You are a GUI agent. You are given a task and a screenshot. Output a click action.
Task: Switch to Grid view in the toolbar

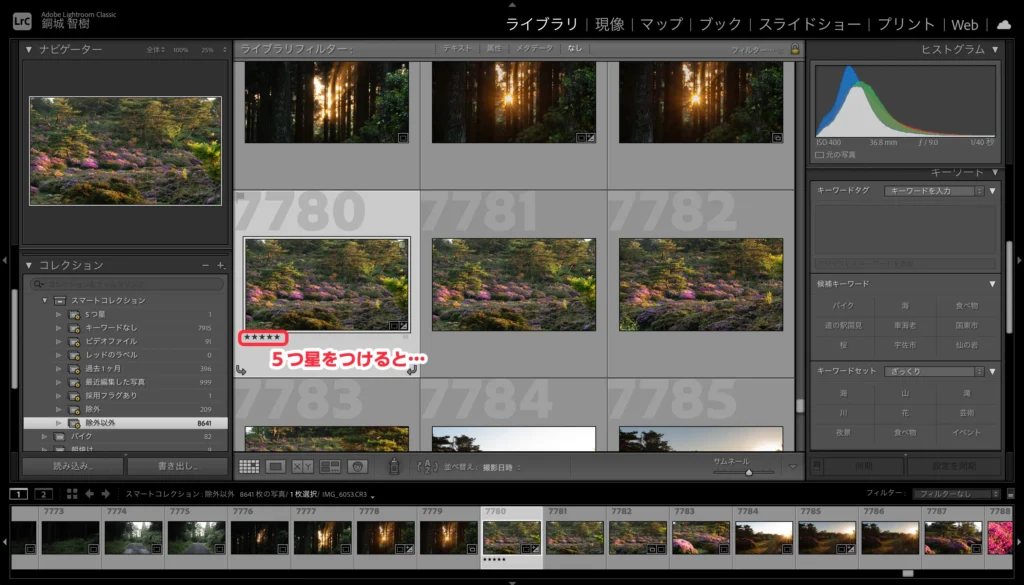[x=249, y=466]
